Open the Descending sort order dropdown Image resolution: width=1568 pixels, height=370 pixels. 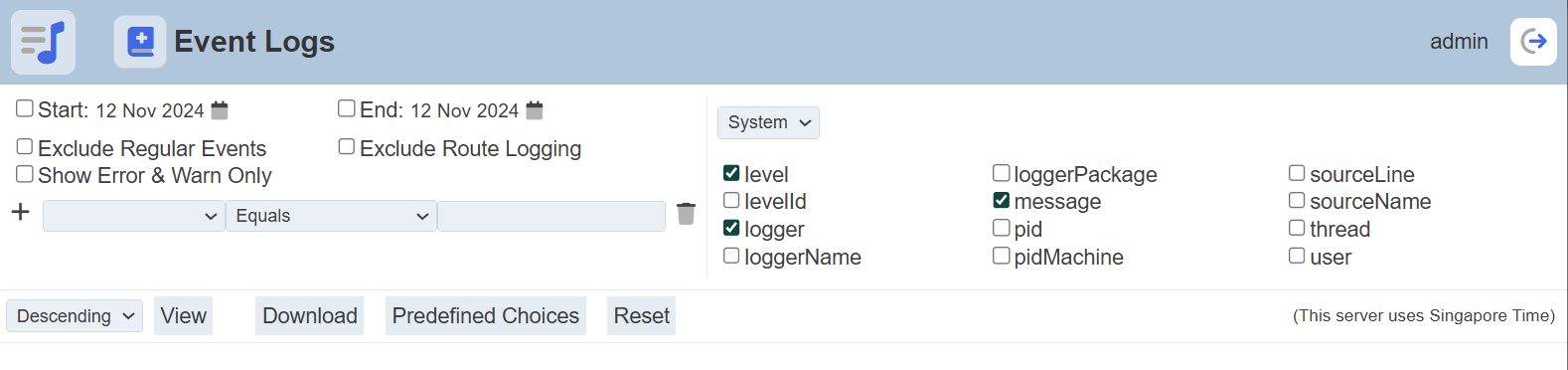coord(75,316)
